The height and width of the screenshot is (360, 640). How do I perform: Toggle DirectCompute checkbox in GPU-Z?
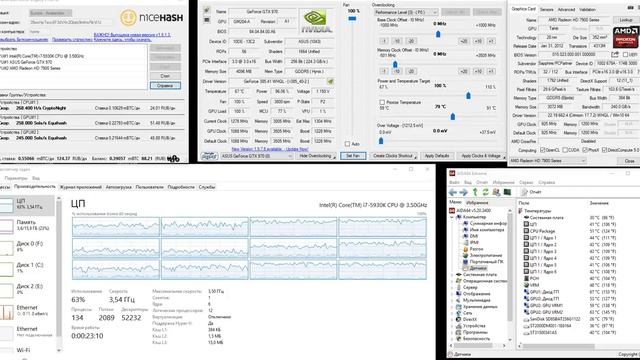pos(604,150)
